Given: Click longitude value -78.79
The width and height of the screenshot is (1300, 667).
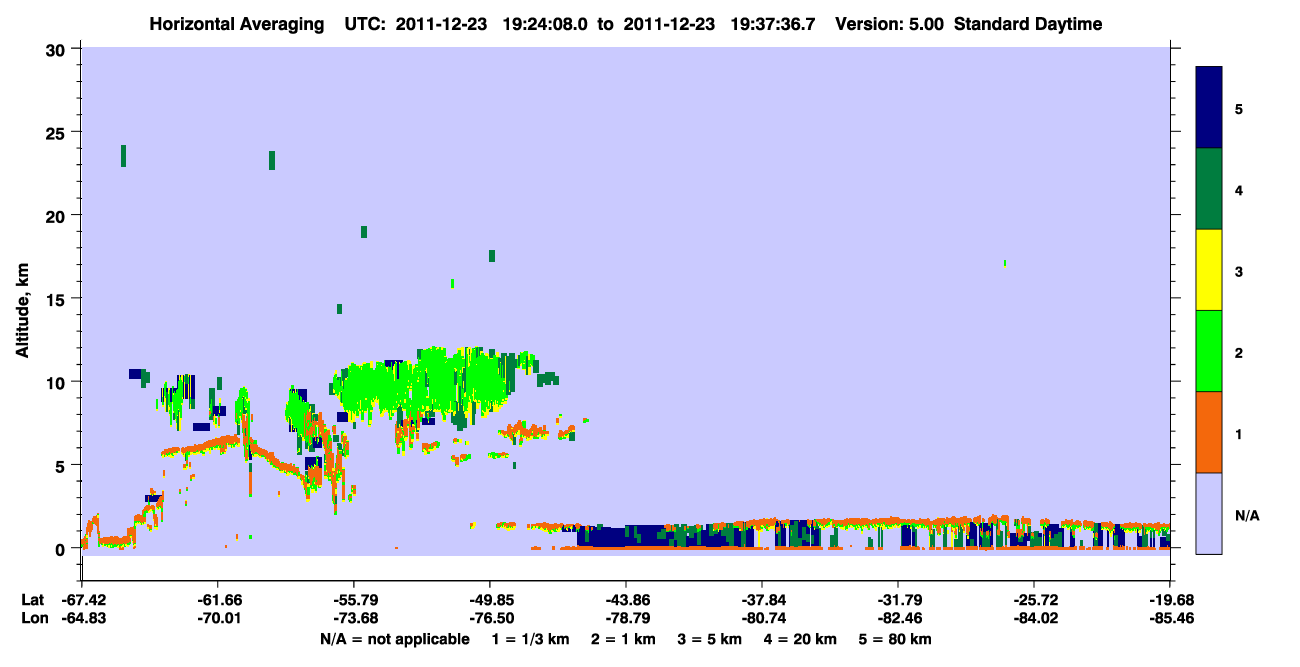Looking at the screenshot, I should 626,618.
